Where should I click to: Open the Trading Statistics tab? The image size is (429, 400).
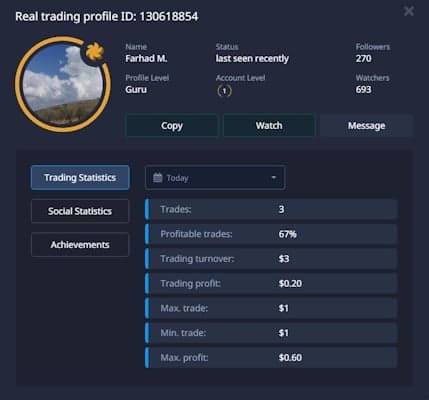[x=80, y=178]
